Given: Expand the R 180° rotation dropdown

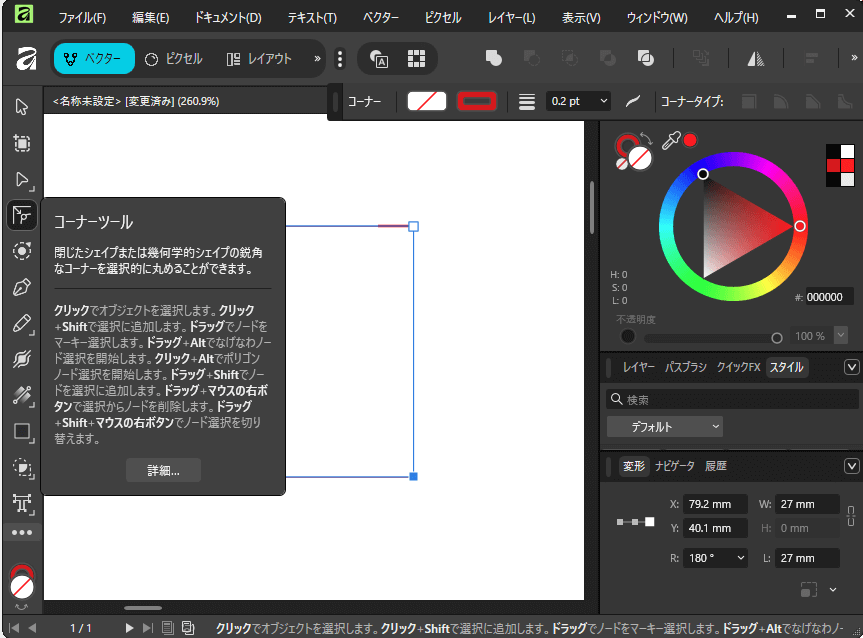Looking at the screenshot, I should click(717, 558).
